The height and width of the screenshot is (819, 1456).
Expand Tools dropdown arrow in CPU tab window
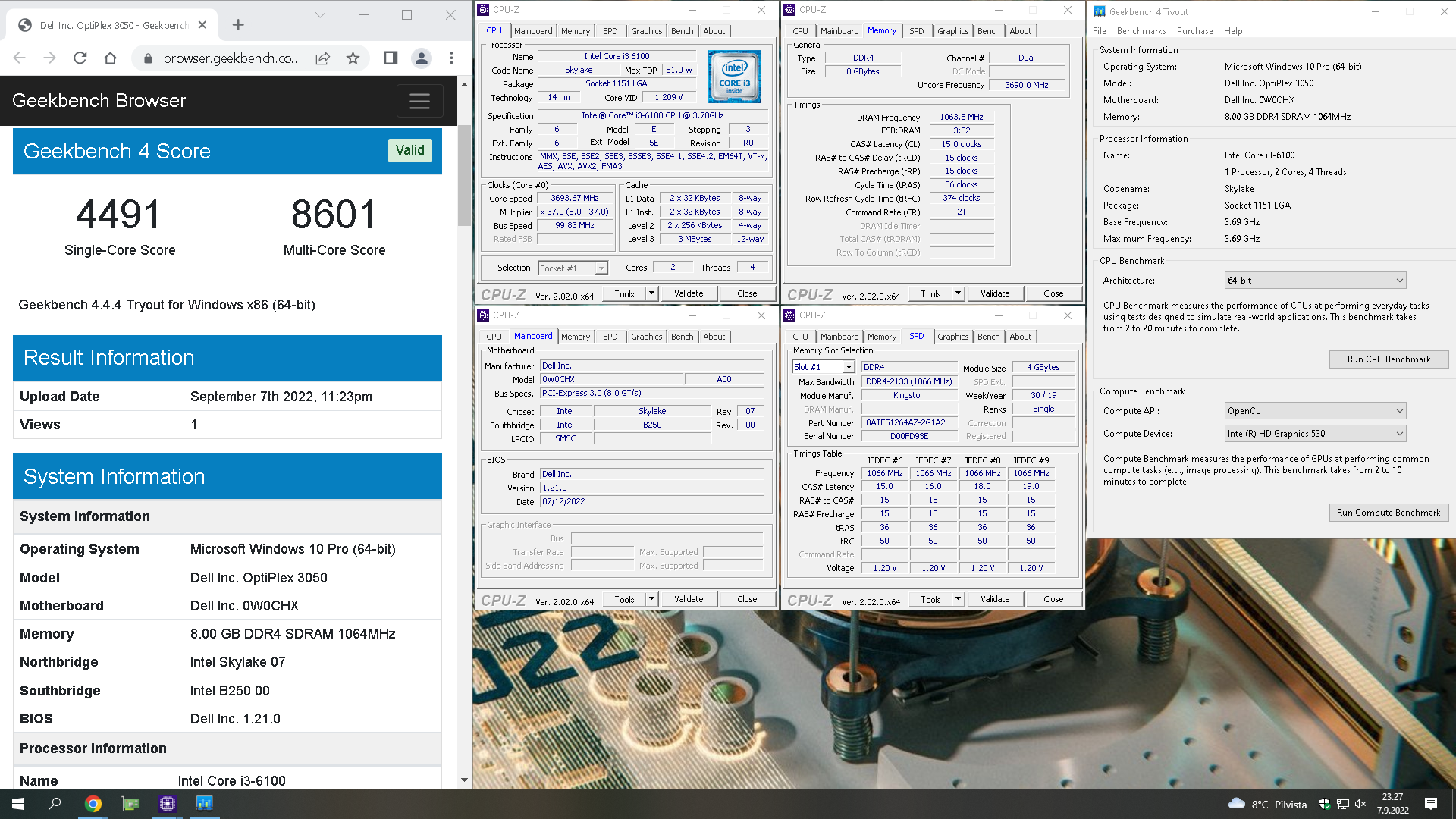[x=651, y=293]
